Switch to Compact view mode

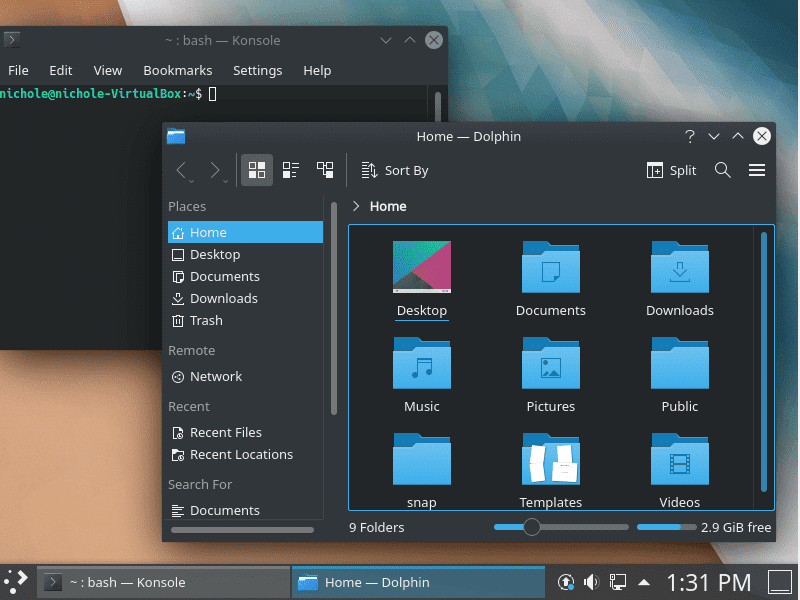click(291, 170)
